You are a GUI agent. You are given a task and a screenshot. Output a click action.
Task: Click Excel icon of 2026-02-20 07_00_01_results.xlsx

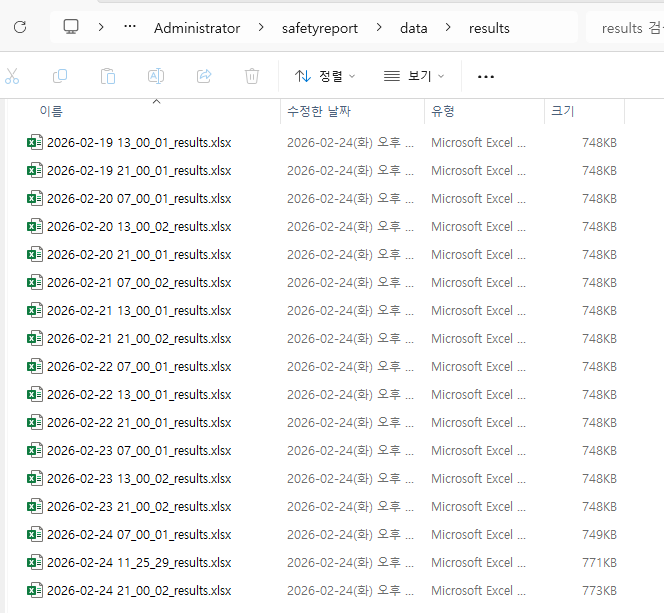[35, 198]
